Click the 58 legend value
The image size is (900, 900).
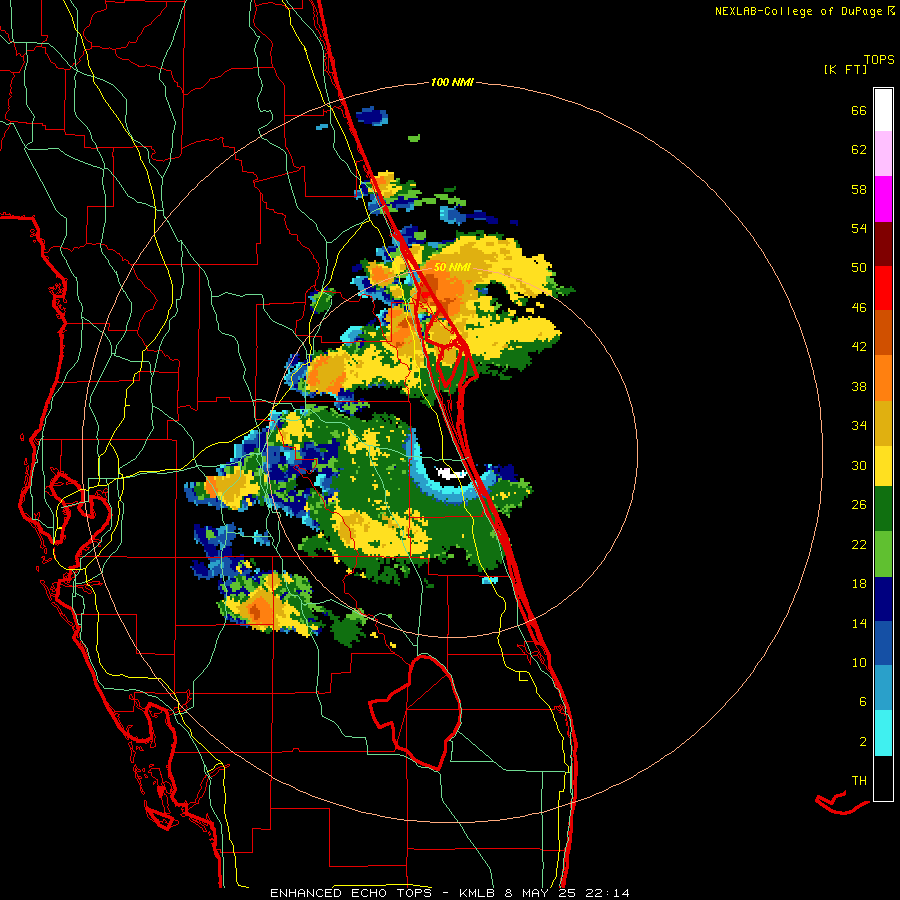point(859,189)
